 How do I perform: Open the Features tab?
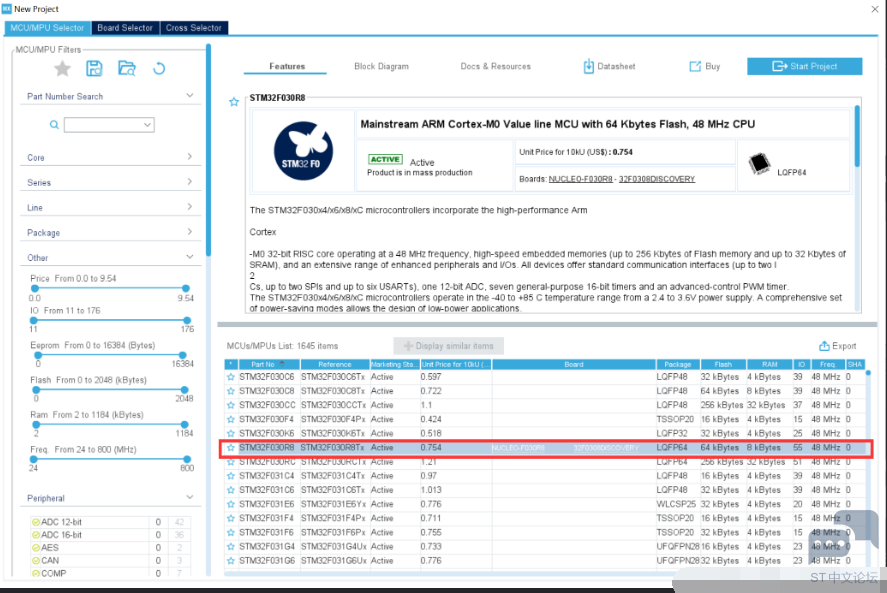click(287, 66)
